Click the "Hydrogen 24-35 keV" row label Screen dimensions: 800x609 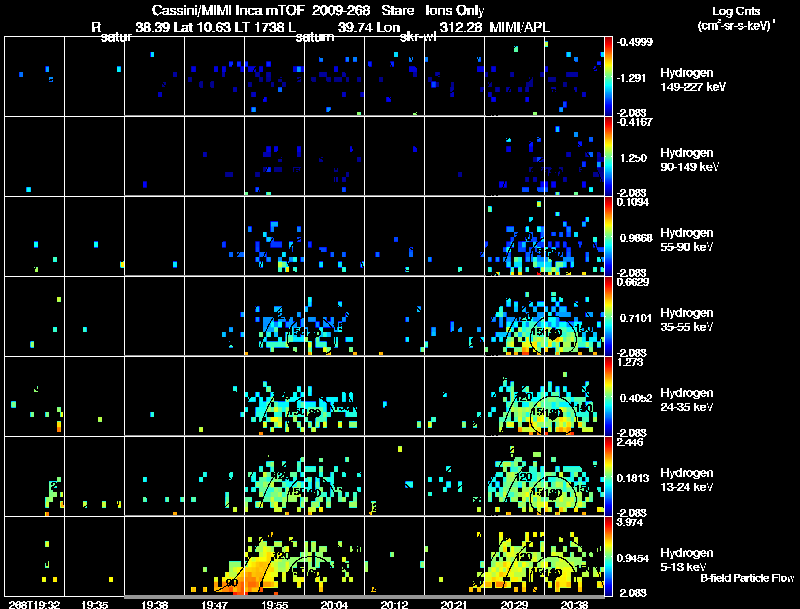pos(687,400)
